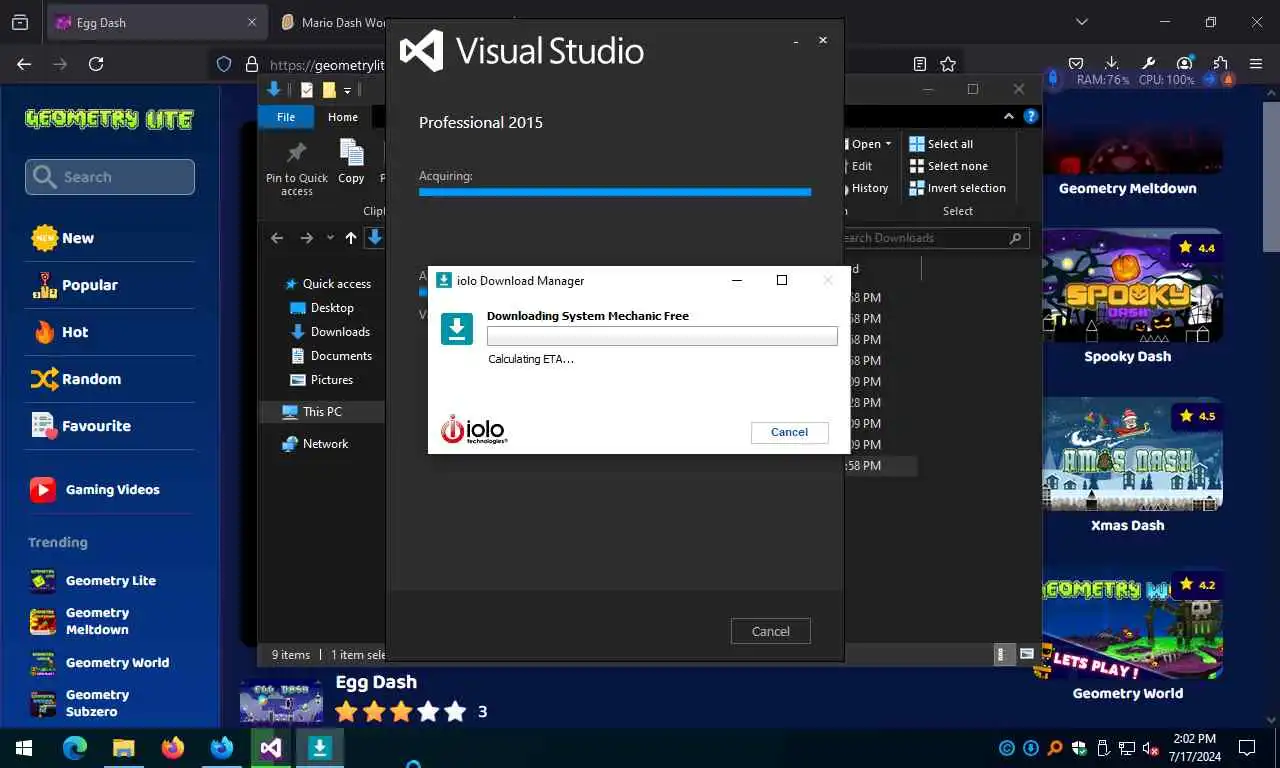1280x768 pixels.
Task: Open recent locations dropdown in File Explorer
Action: pos(330,238)
